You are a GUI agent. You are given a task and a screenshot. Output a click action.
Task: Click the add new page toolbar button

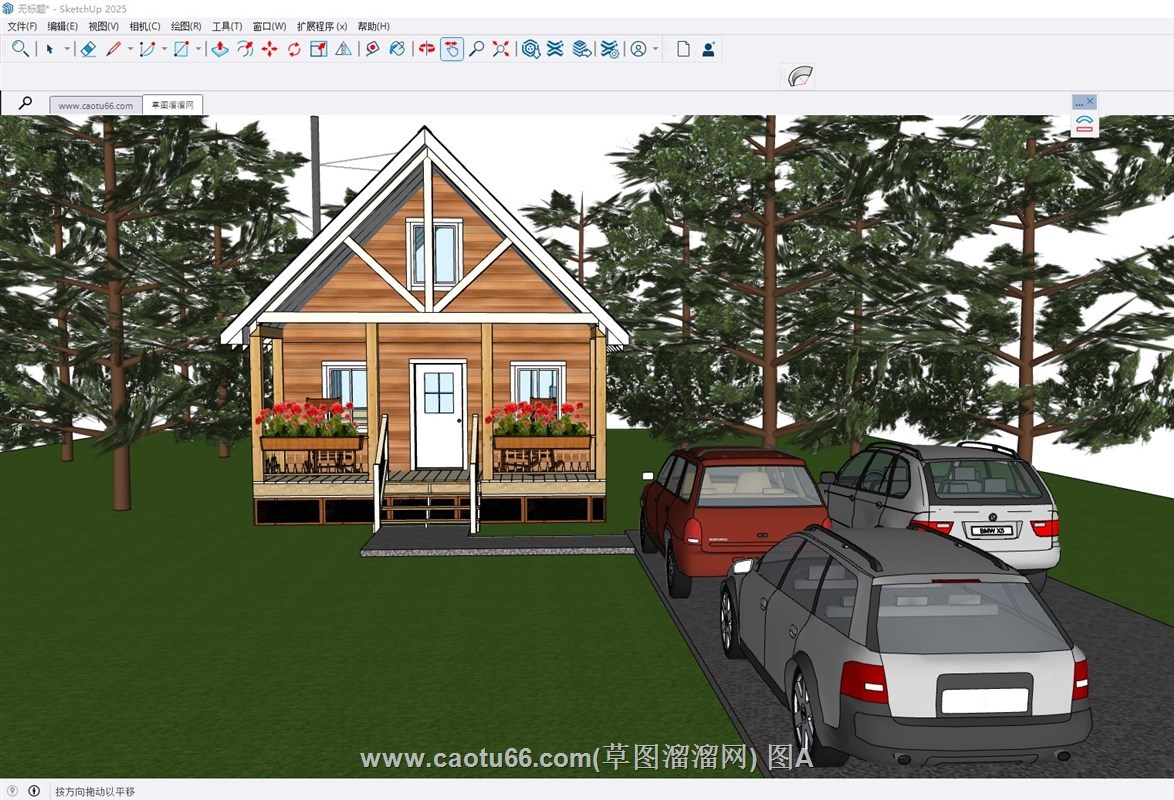coord(683,49)
